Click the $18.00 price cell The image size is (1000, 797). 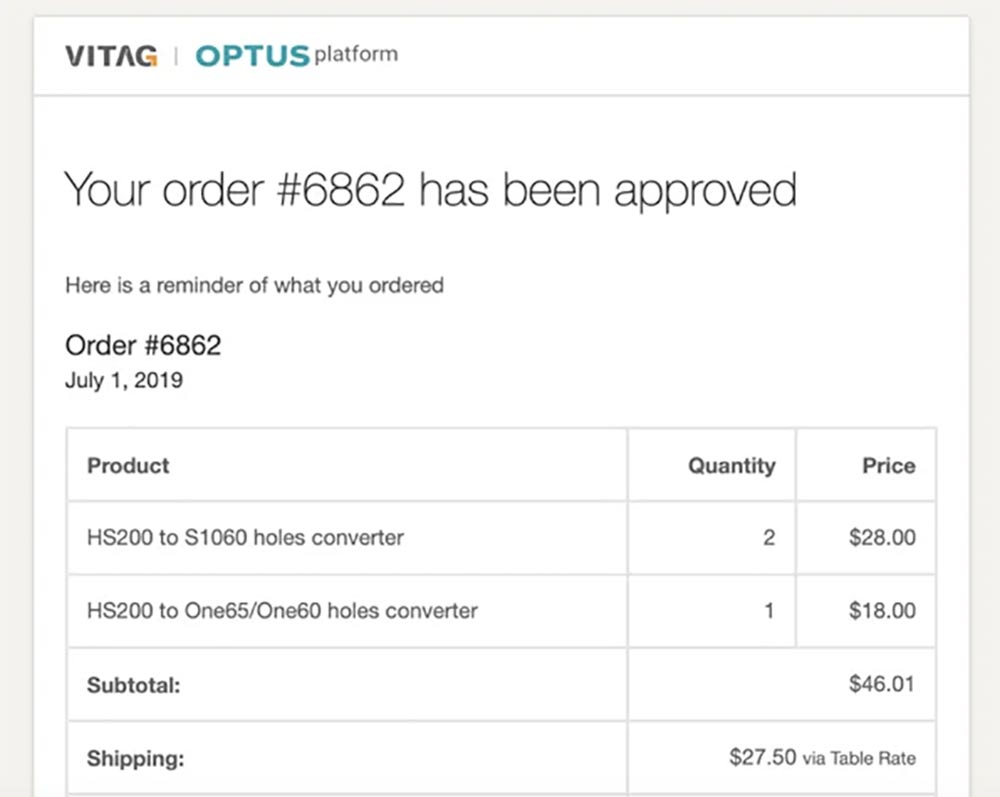tap(882, 609)
